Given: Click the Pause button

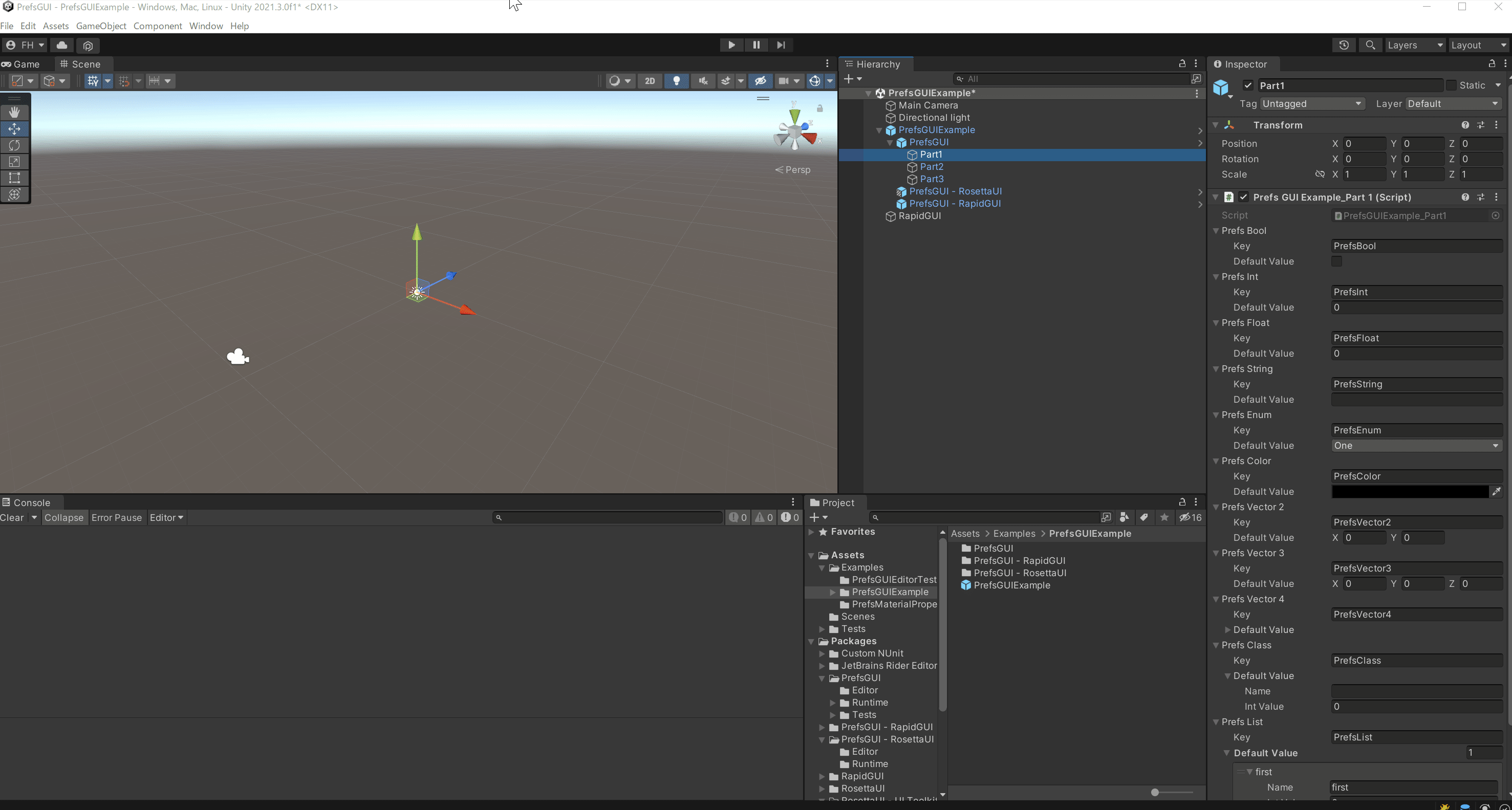Looking at the screenshot, I should tap(756, 45).
